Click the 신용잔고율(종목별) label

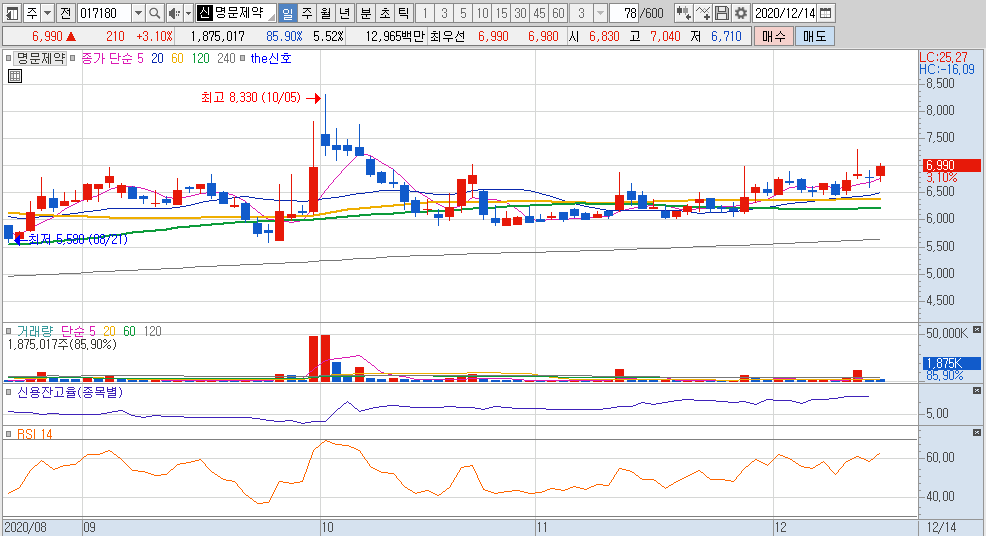70,392
